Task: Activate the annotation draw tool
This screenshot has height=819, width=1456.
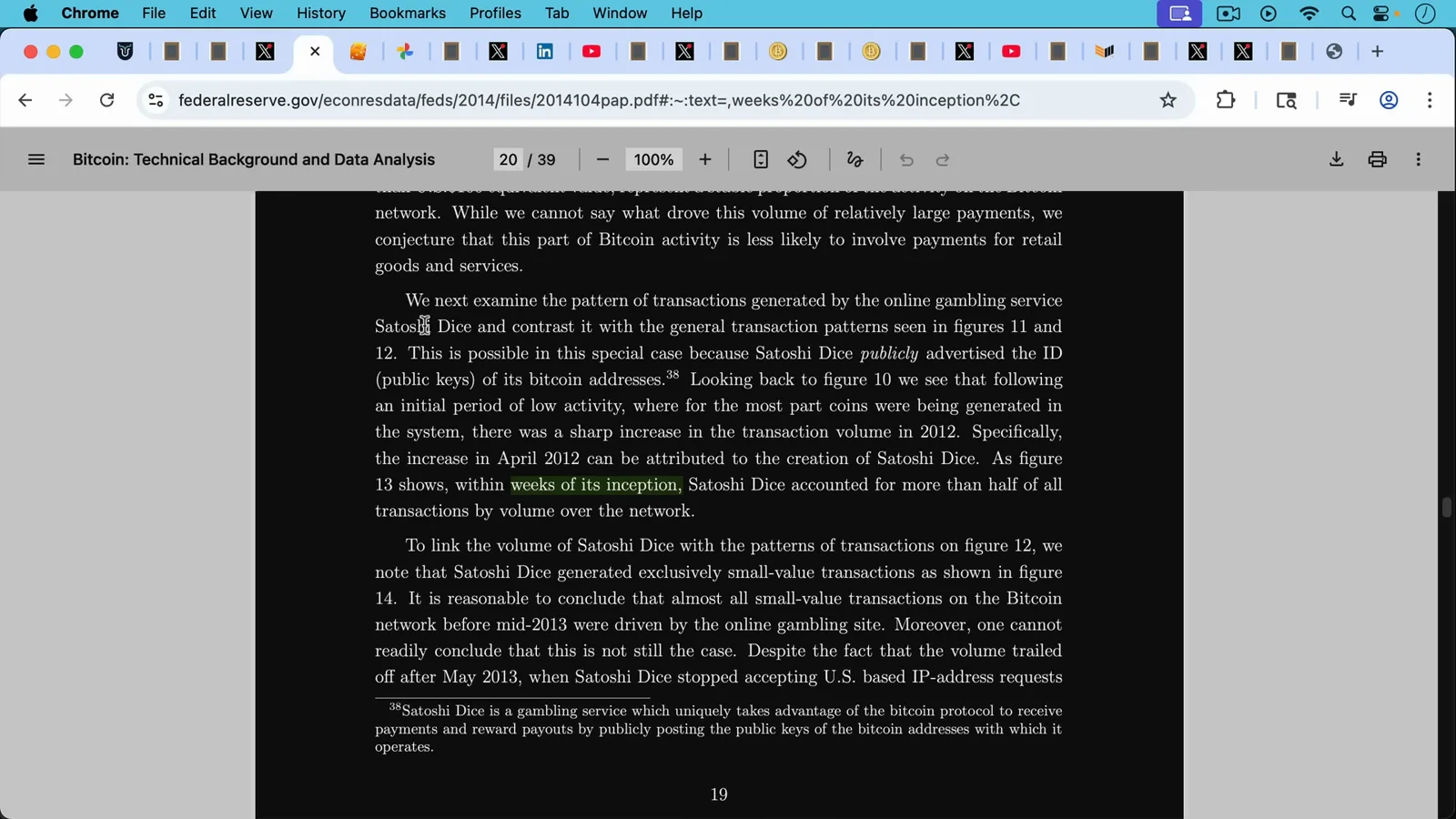Action: coord(854,159)
